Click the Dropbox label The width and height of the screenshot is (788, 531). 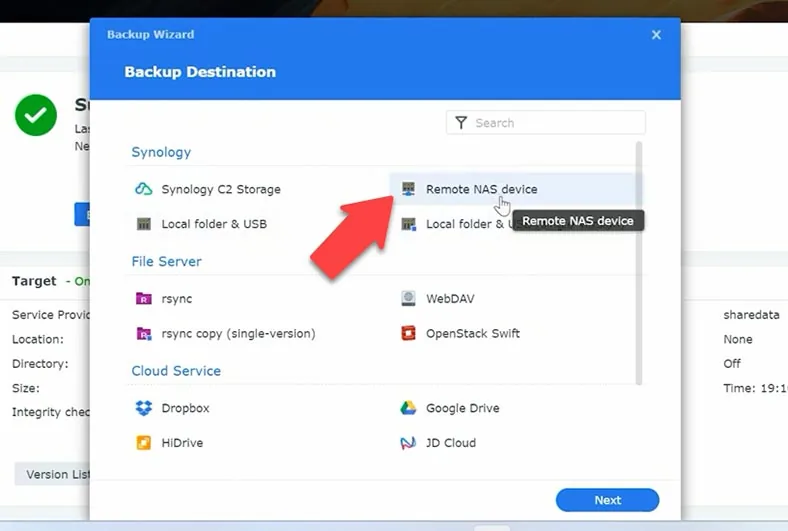[185, 408]
